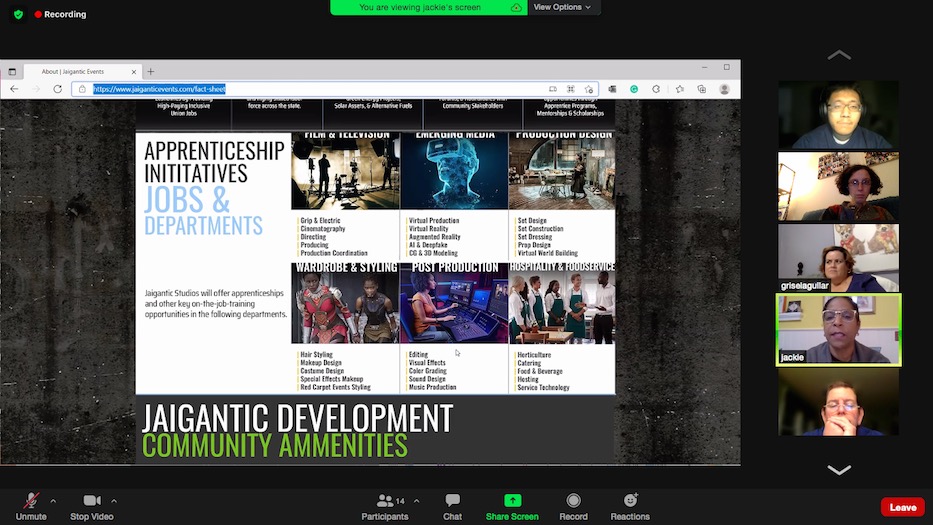Click the add to favorites star icon in address bar
This screenshot has width=933, height=525.
589,89
